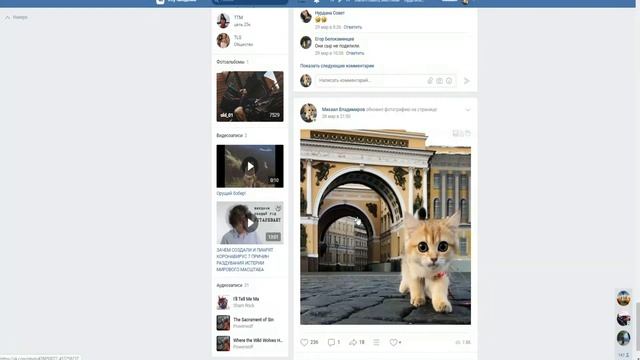Open the Фотоальбомы section header
640x360 pixels.
coord(231,62)
